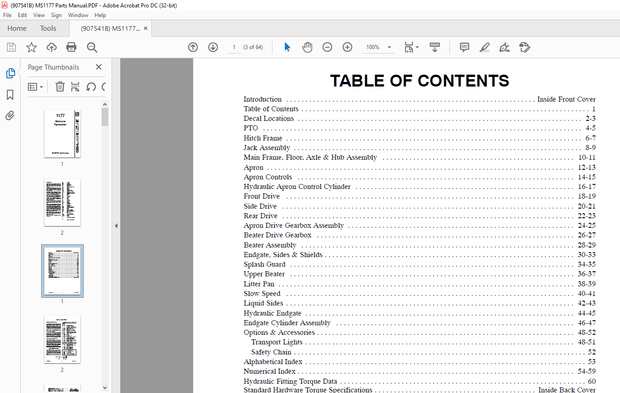Expand thumbnail options menu dropdown

tap(36, 87)
